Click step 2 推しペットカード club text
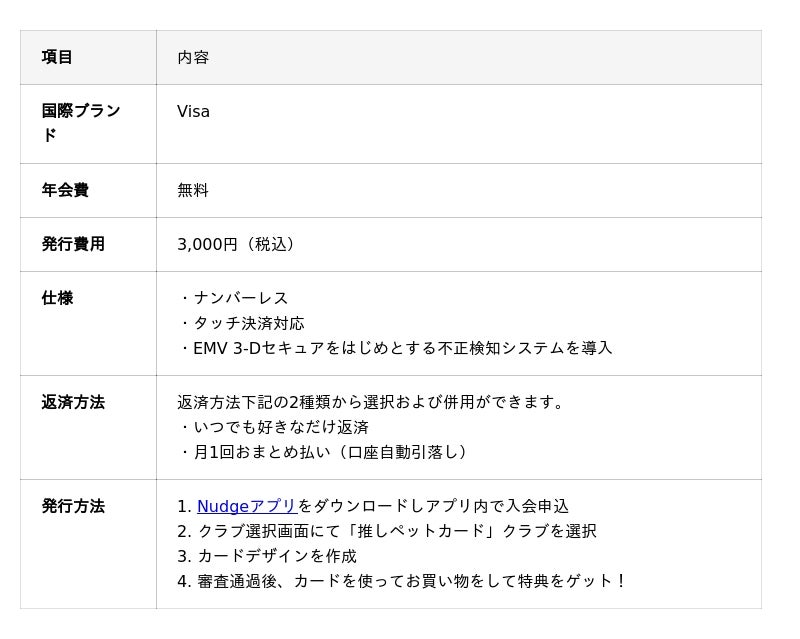The height and width of the screenshot is (639, 800). click(387, 531)
